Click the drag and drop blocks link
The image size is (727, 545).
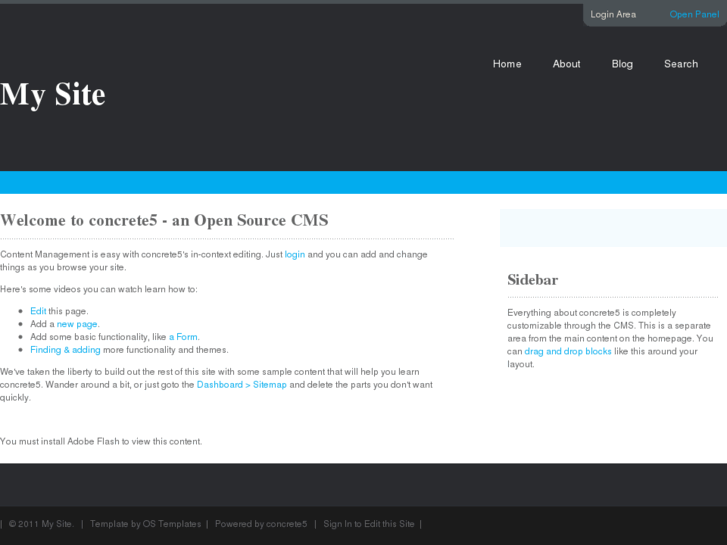568,351
